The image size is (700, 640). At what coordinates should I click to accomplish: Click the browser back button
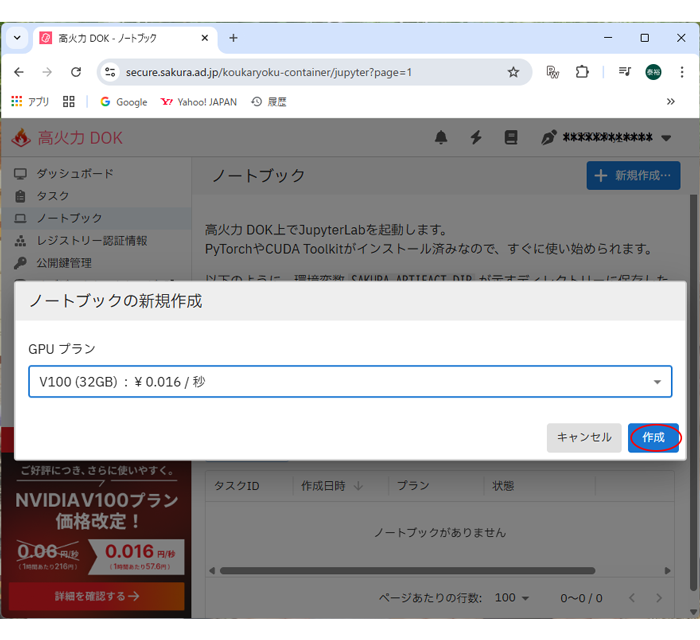(19, 72)
